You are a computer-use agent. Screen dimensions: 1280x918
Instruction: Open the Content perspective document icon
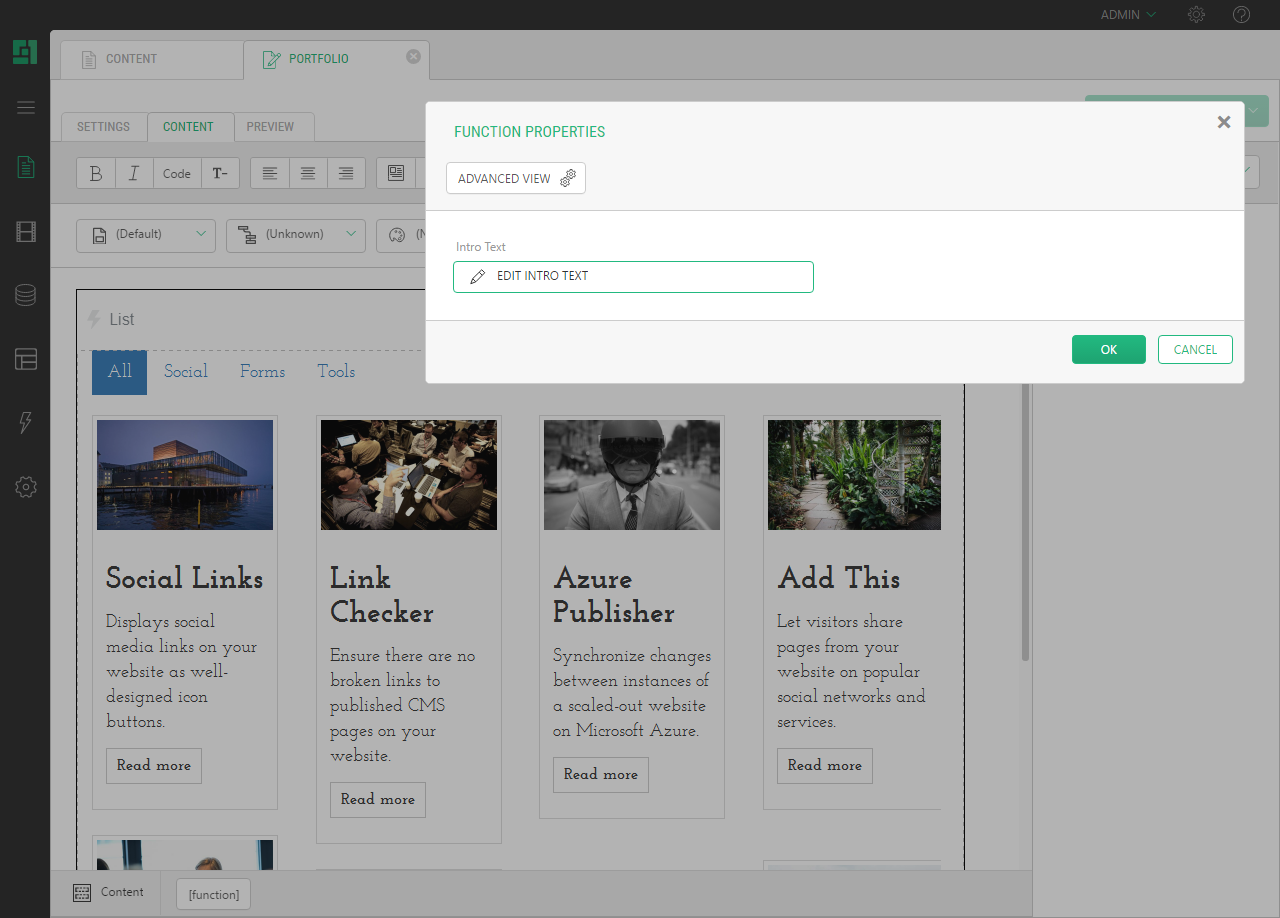tap(26, 167)
